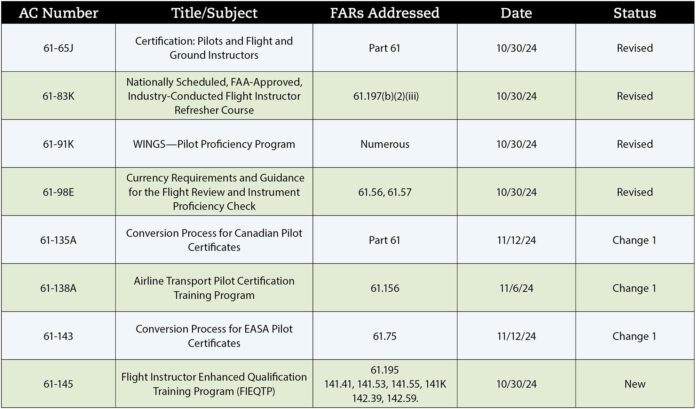This screenshot has width=696, height=409.
Task: Click the 61-143 AC number
Action: coord(58,336)
